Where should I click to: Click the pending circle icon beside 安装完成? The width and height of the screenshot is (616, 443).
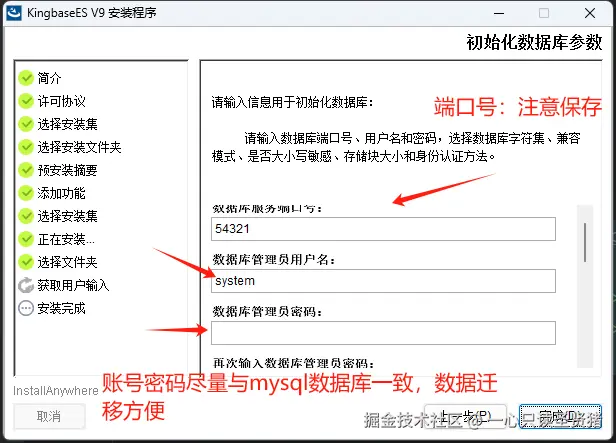tap(26, 308)
